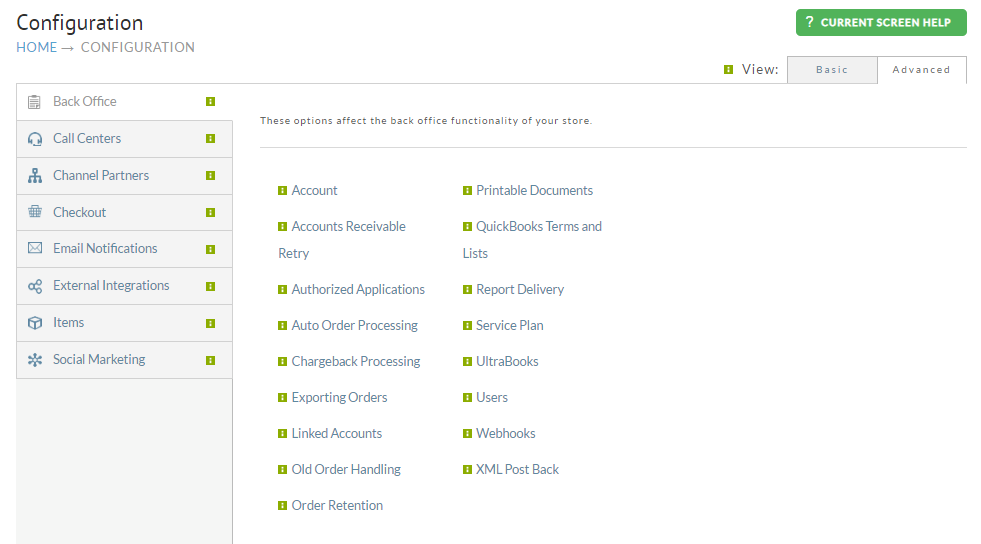Viewport: 981px width, 544px height.
Task: Switch to the Advanced view tab
Action: [922, 69]
